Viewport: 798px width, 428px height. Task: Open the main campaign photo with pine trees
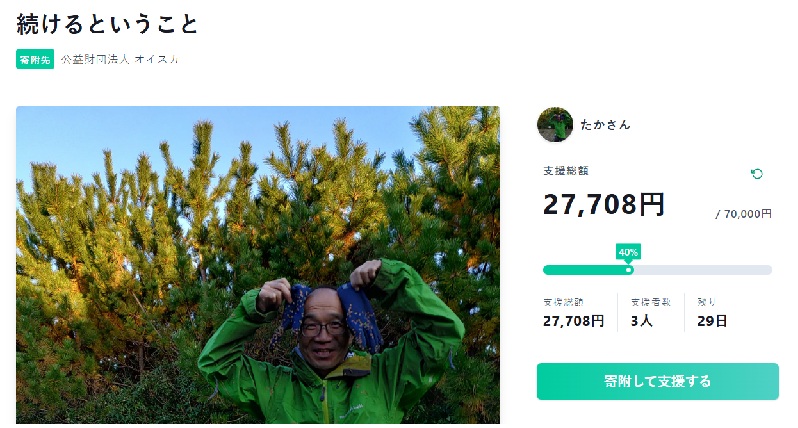pos(258,265)
